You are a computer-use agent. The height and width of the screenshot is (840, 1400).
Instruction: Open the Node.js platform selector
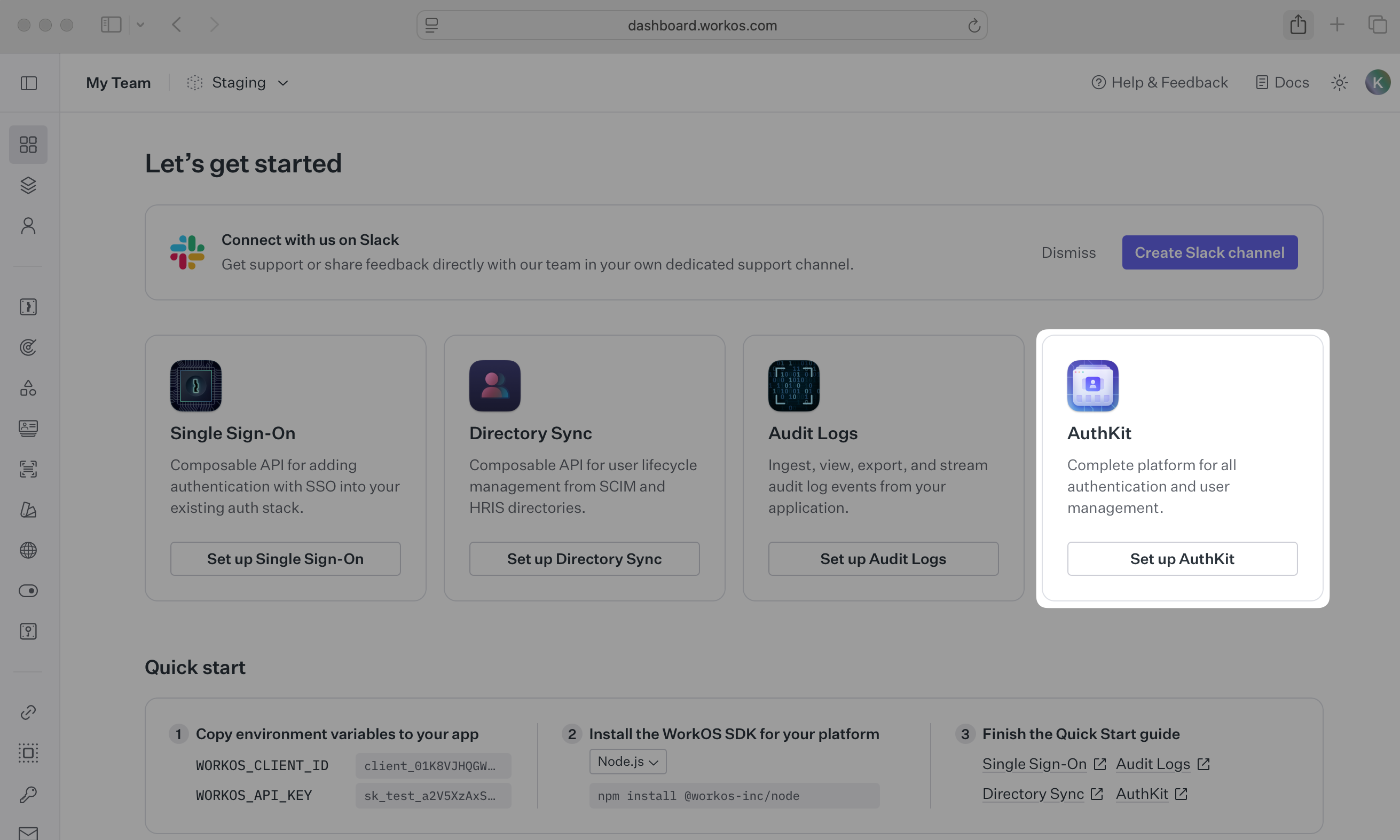point(626,762)
